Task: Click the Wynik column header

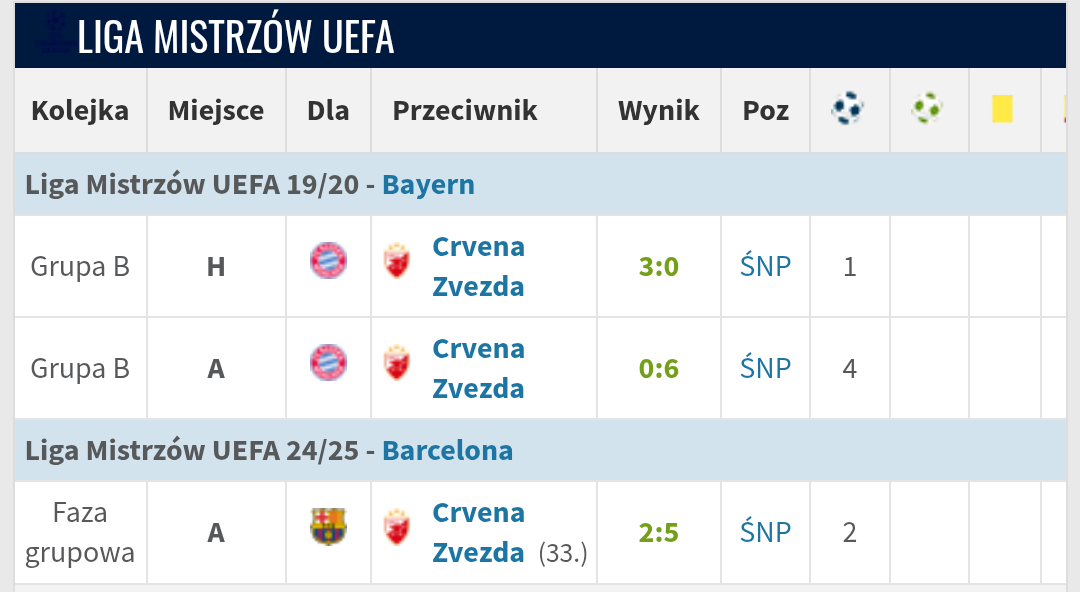Action: pyautogui.click(x=659, y=111)
